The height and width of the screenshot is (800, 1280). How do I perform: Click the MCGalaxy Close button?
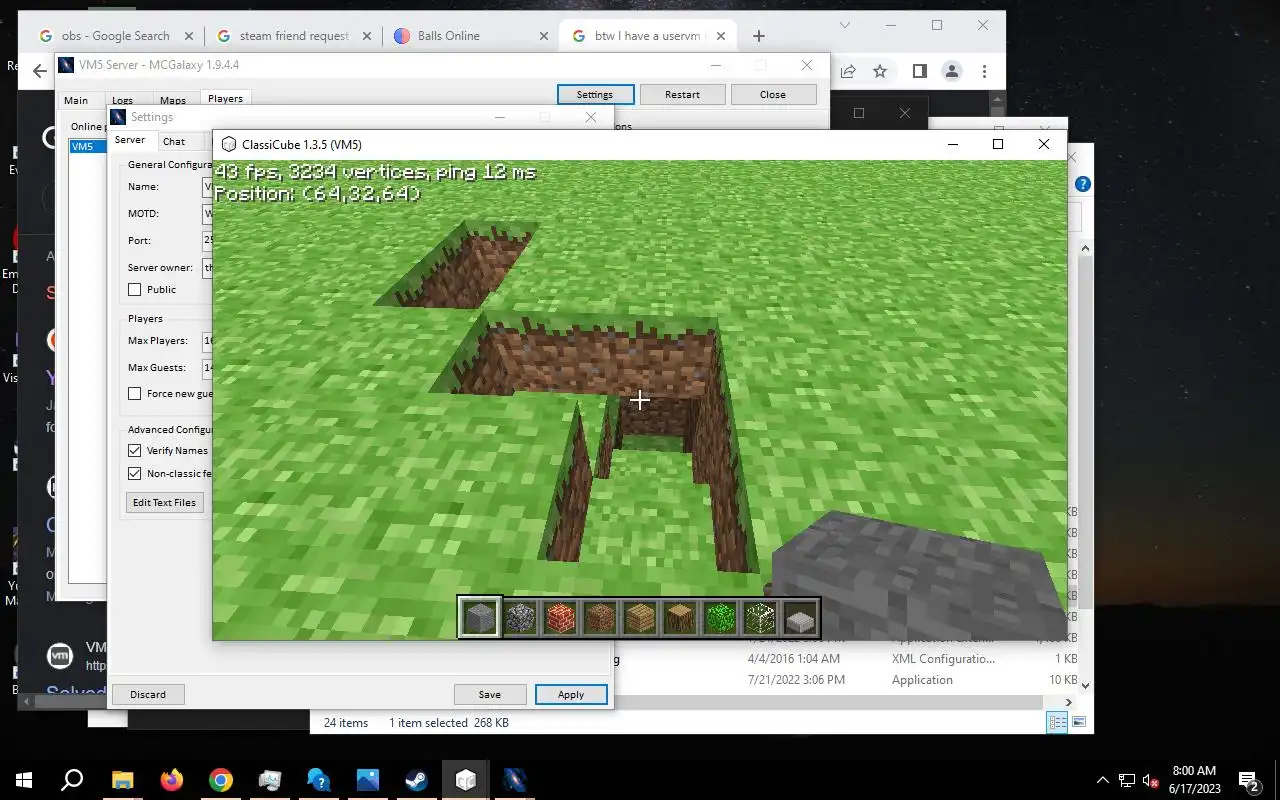point(773,94)
